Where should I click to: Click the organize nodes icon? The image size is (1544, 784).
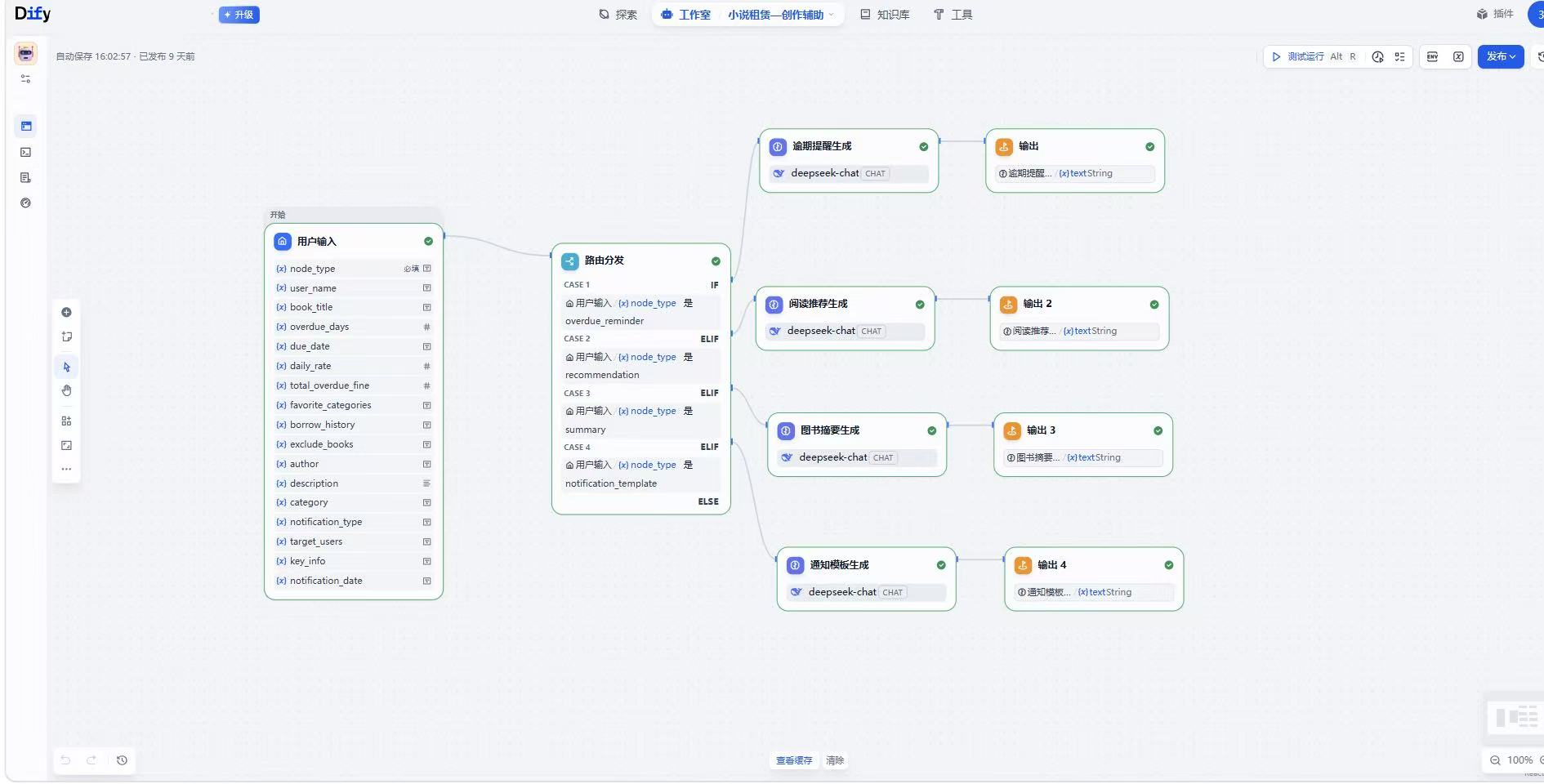pos(67,421)
